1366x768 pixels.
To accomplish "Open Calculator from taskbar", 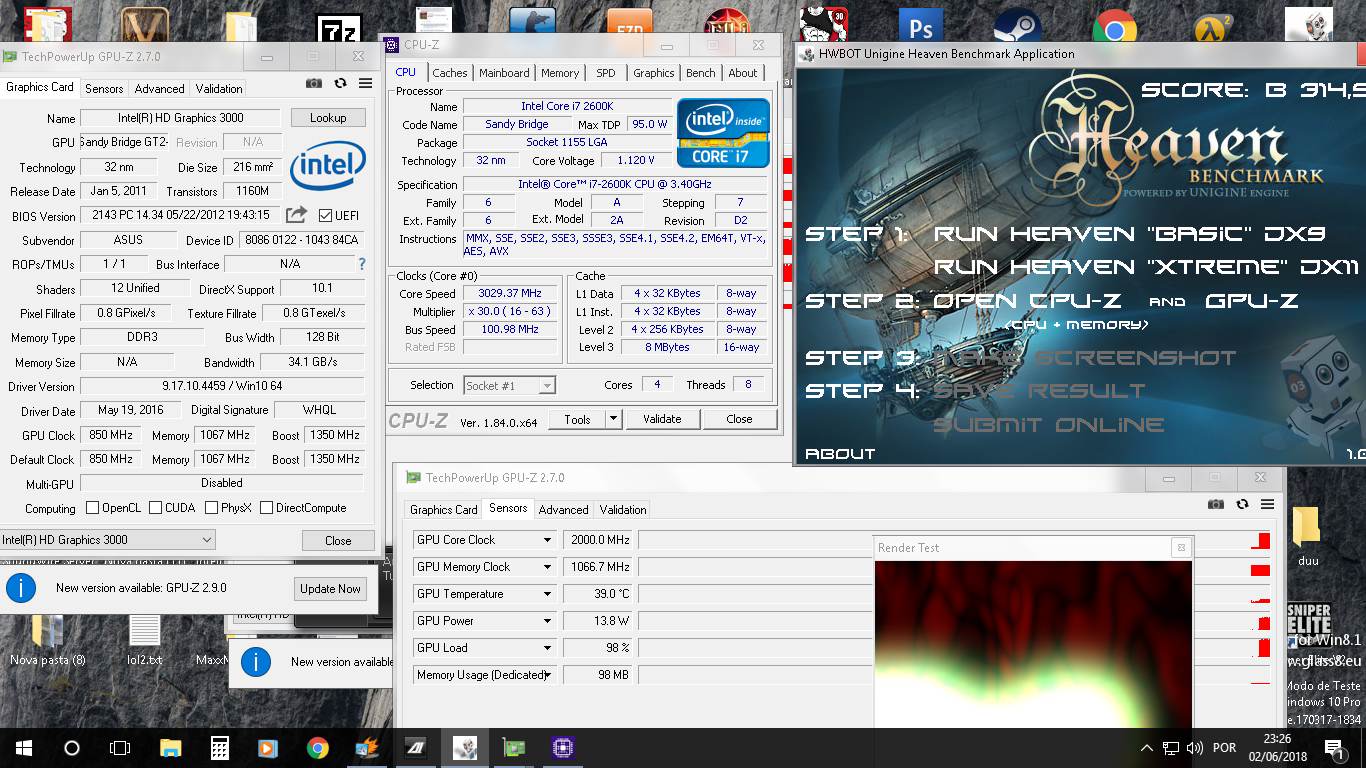I will [219, 748].
